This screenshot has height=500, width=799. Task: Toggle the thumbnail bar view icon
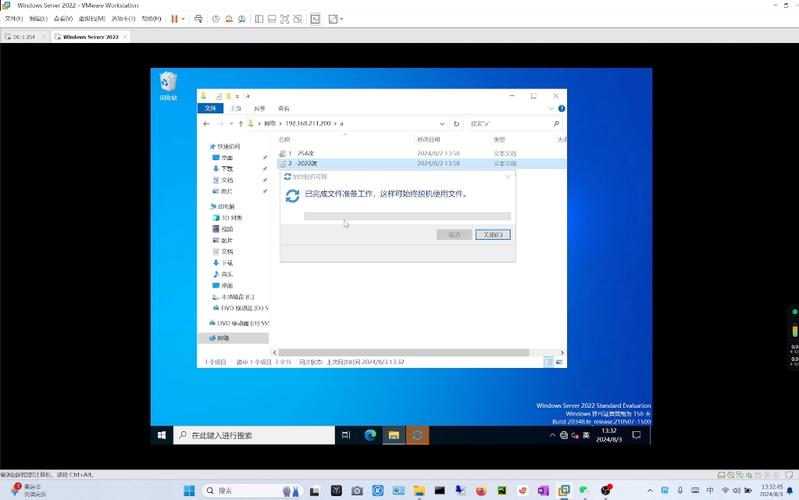click(272, 19)
